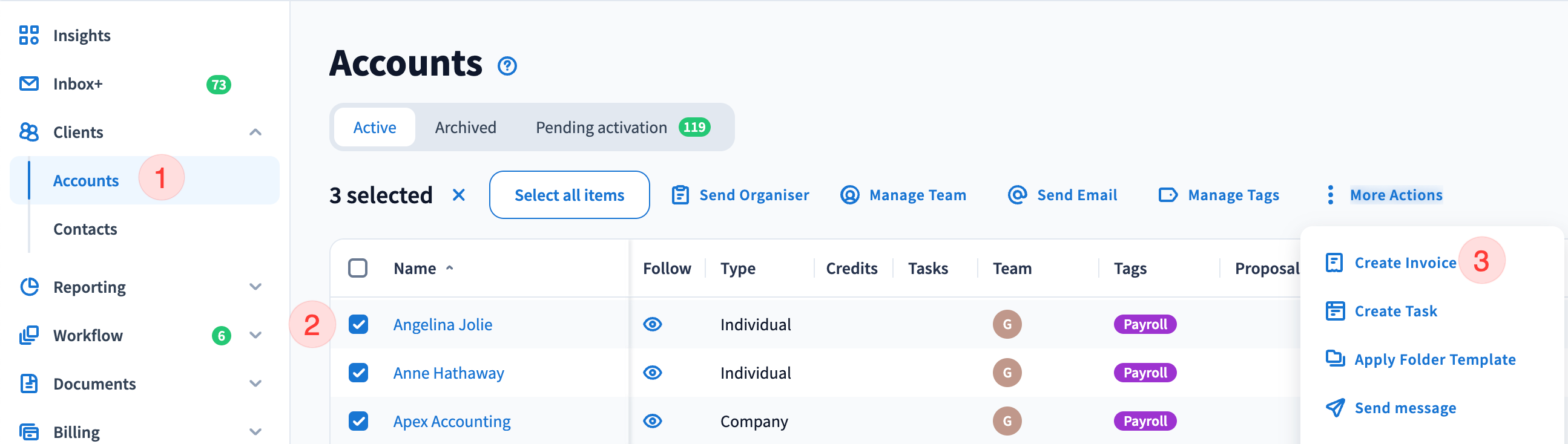1568x444 pixels.
Task: Uncheck the Angelina Jolie row checkbox
Action: pos(358,325)
